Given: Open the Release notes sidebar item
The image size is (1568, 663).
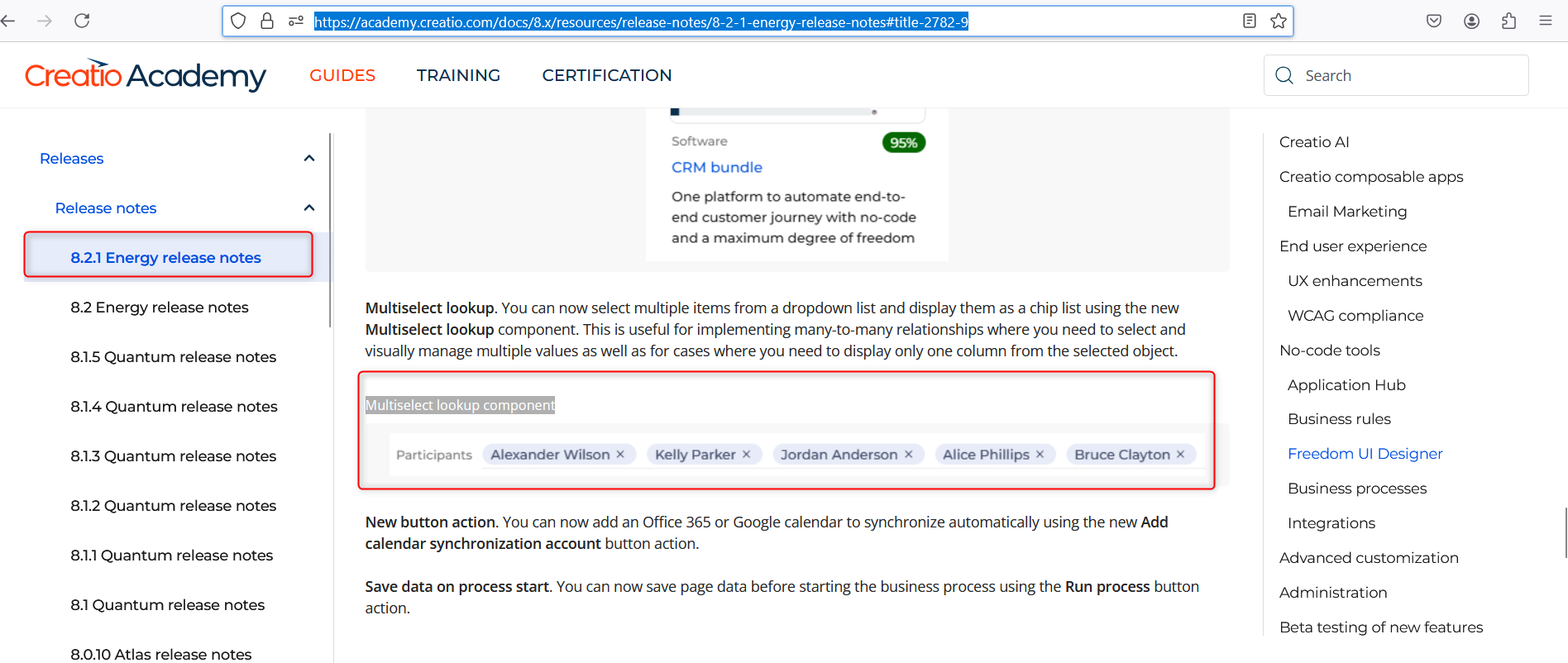Looking at the screenshot, I should point(106,207).
